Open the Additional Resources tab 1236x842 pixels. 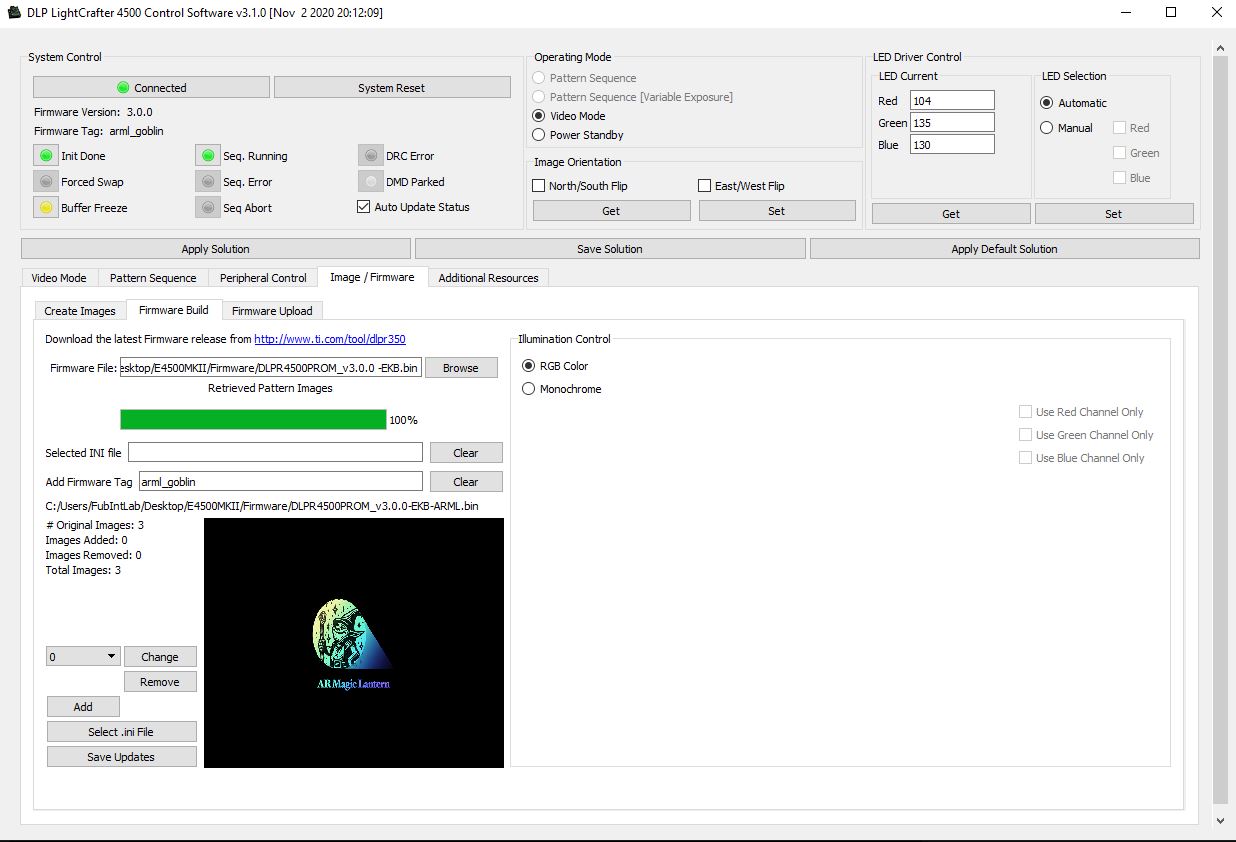tap(488, 278)
